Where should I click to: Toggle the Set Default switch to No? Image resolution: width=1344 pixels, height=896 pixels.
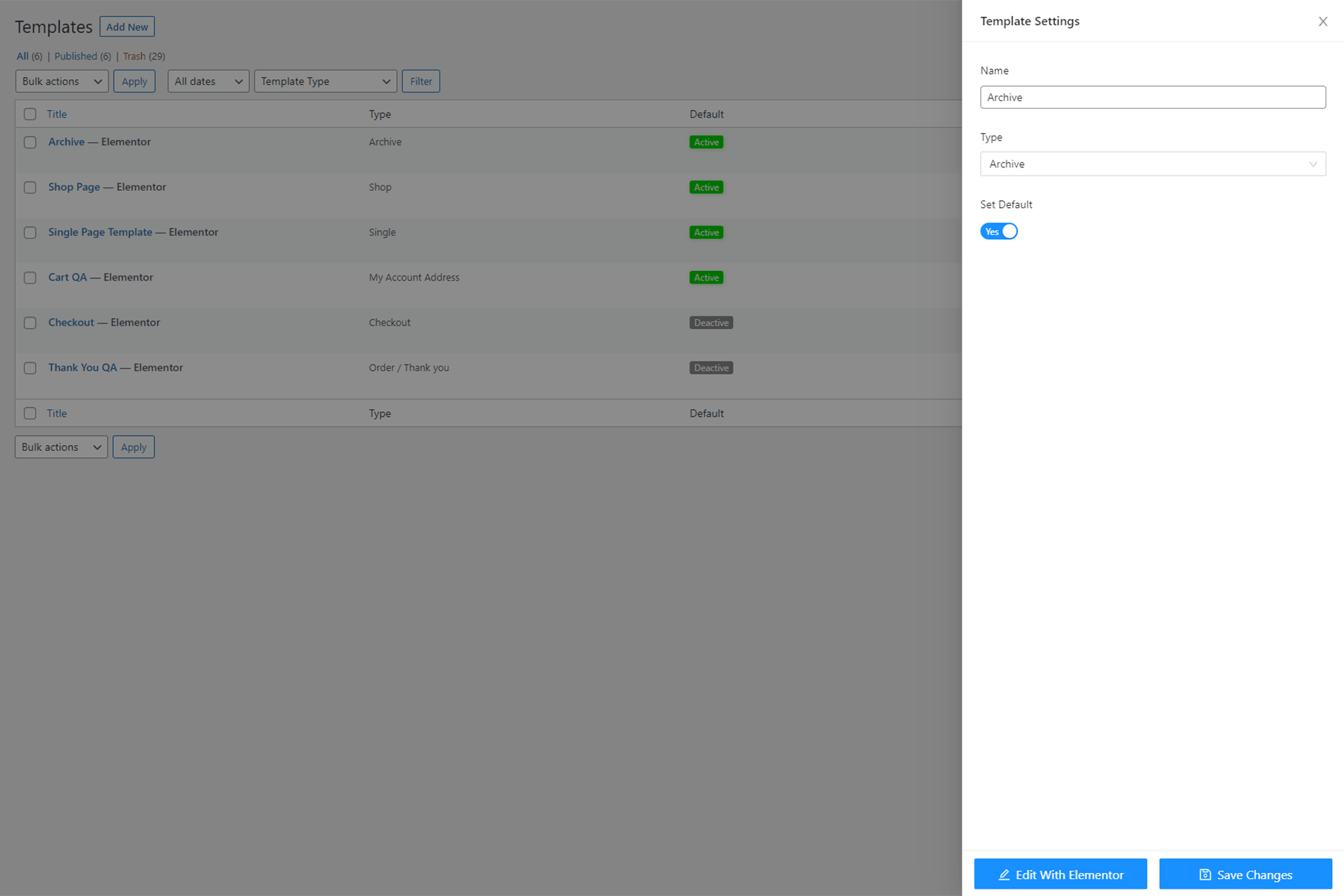tap(999, 231)
